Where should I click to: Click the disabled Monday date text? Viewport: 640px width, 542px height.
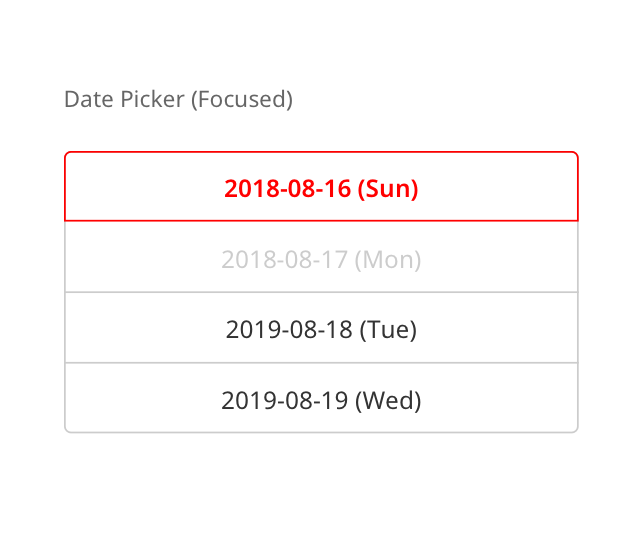(321, 260)
